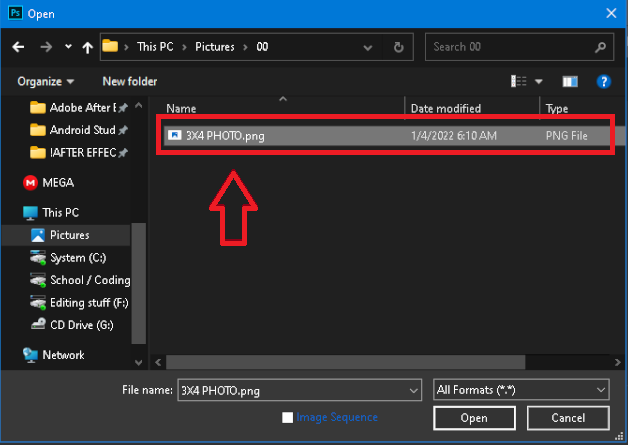Open the Organize menu

[x=46, y=81]
